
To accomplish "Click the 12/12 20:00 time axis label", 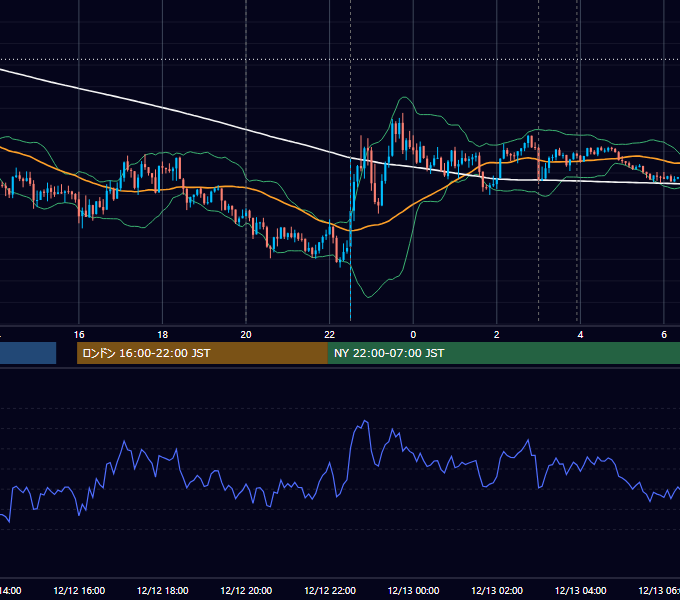I will tap(246, 590).
